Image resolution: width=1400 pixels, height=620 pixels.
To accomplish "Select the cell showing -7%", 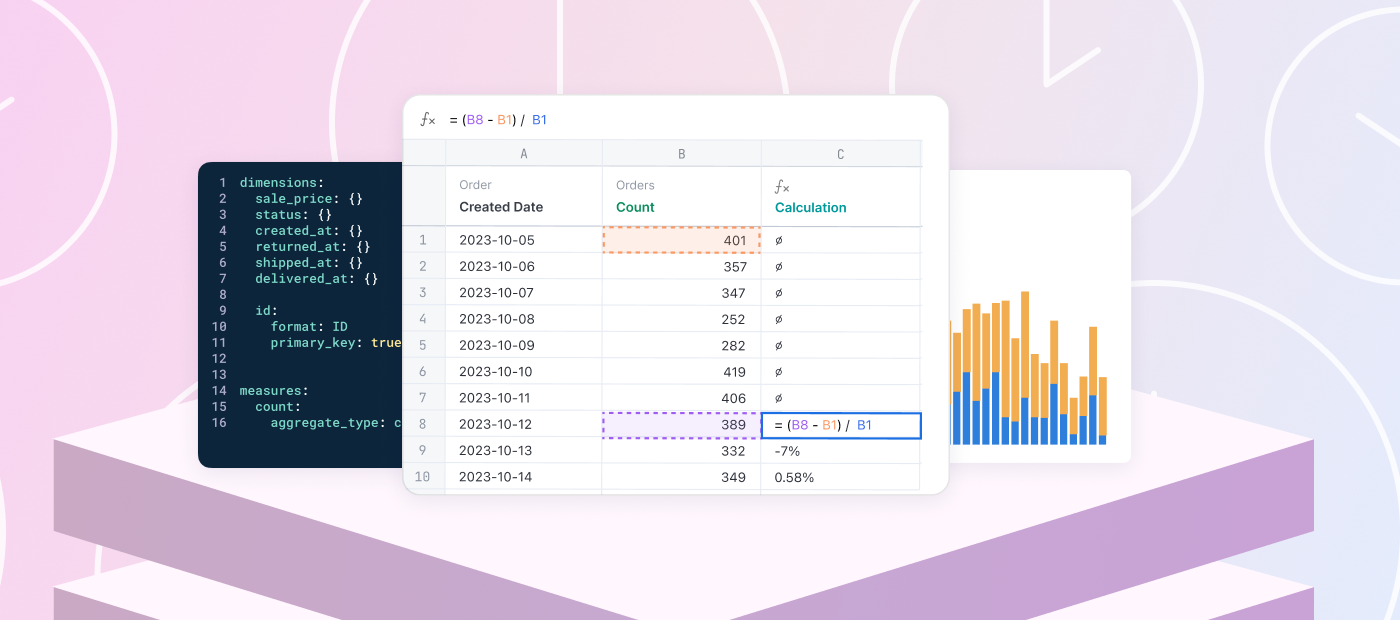I will [x=840, y=451].
